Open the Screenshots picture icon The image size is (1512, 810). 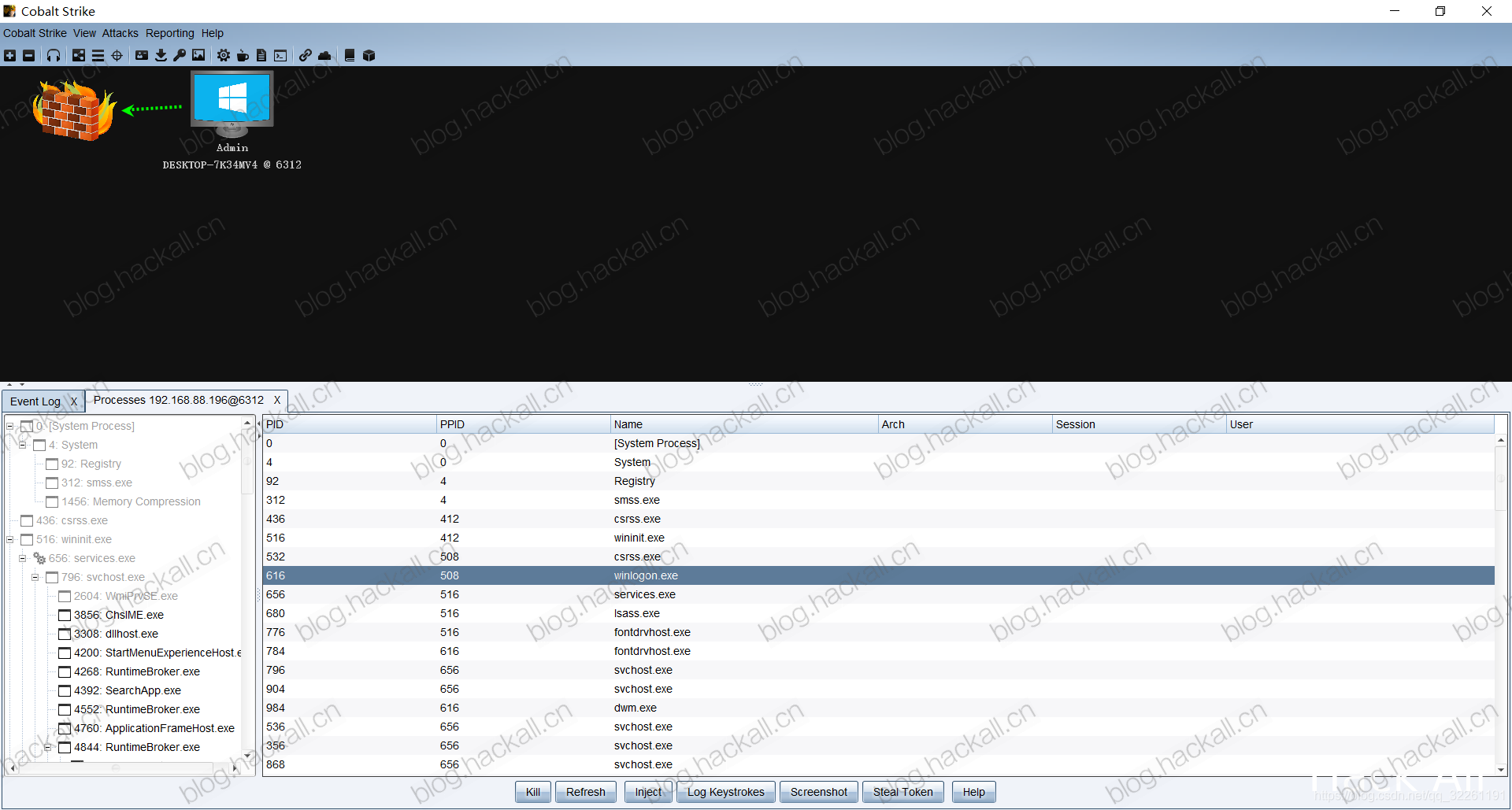[x=198, y=55]
